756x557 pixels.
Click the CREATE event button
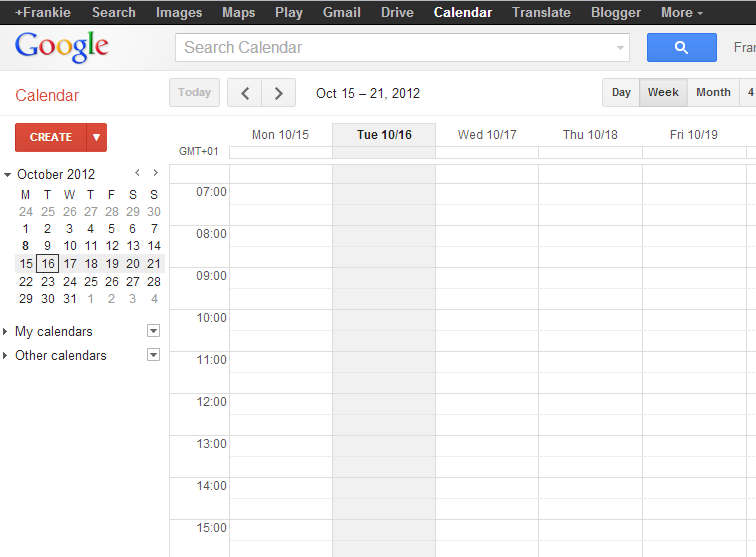pyautogui.click(x=51, y=137)
